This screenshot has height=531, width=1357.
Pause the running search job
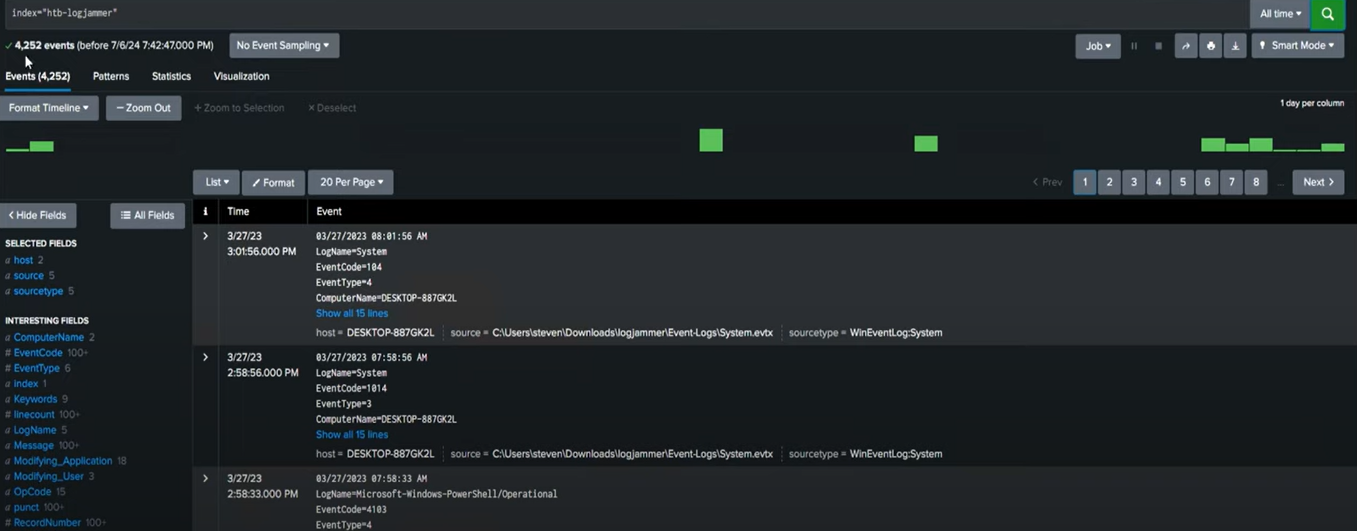pos(1134,46)
